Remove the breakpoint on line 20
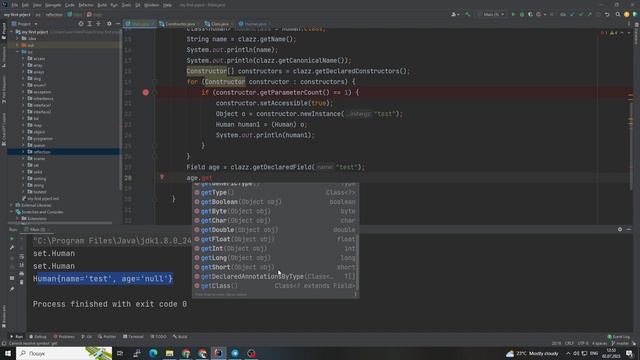Screen dimensions: 640x360 point(146,93)
